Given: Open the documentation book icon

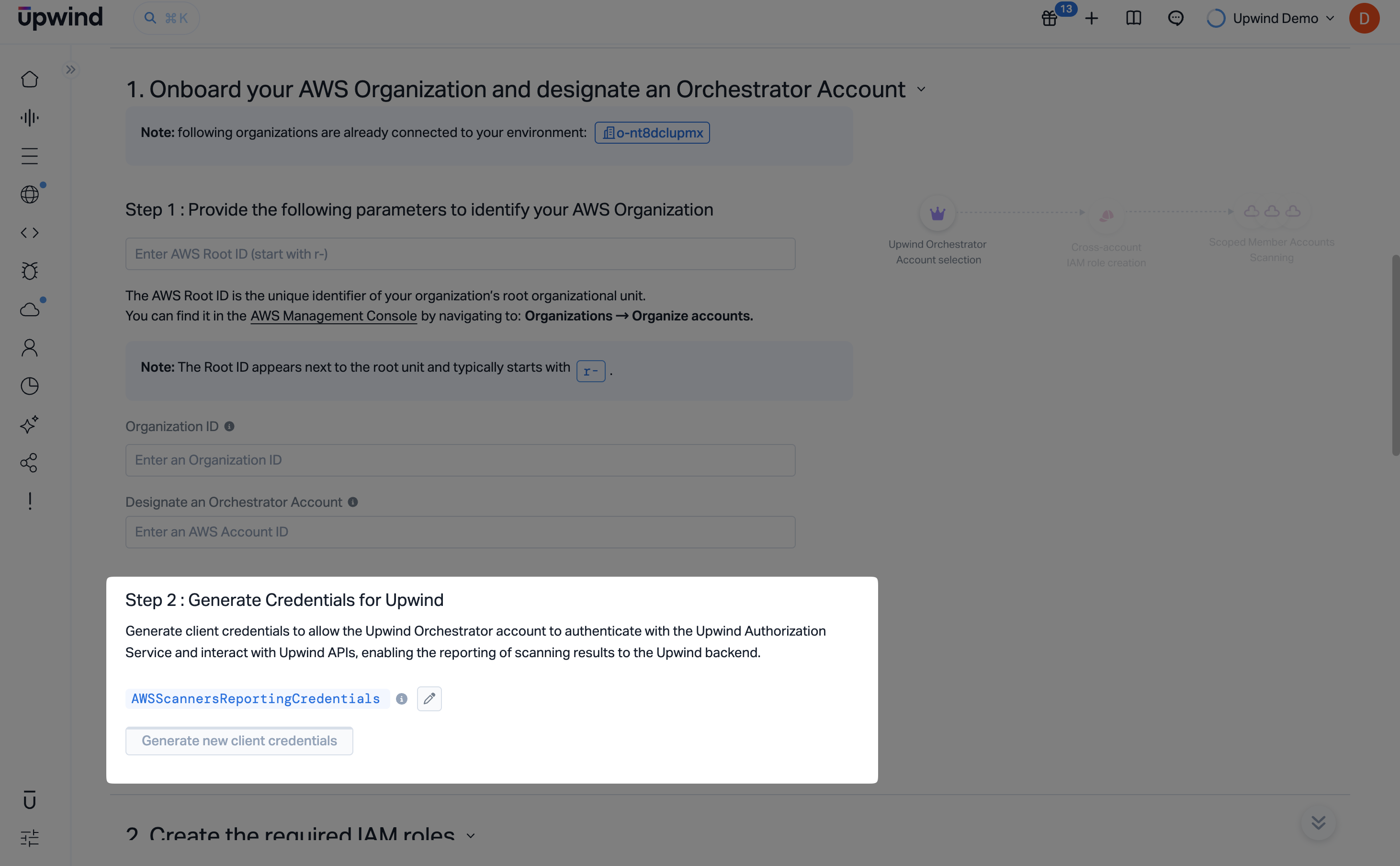Looking at the screenshot, I should coord(1133,18).
